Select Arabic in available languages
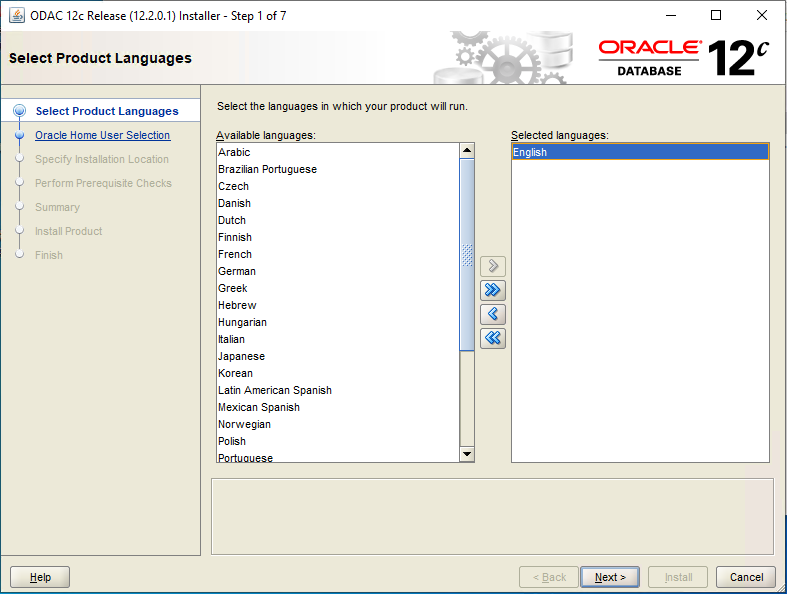787x594 pixels. pos(338,152)
